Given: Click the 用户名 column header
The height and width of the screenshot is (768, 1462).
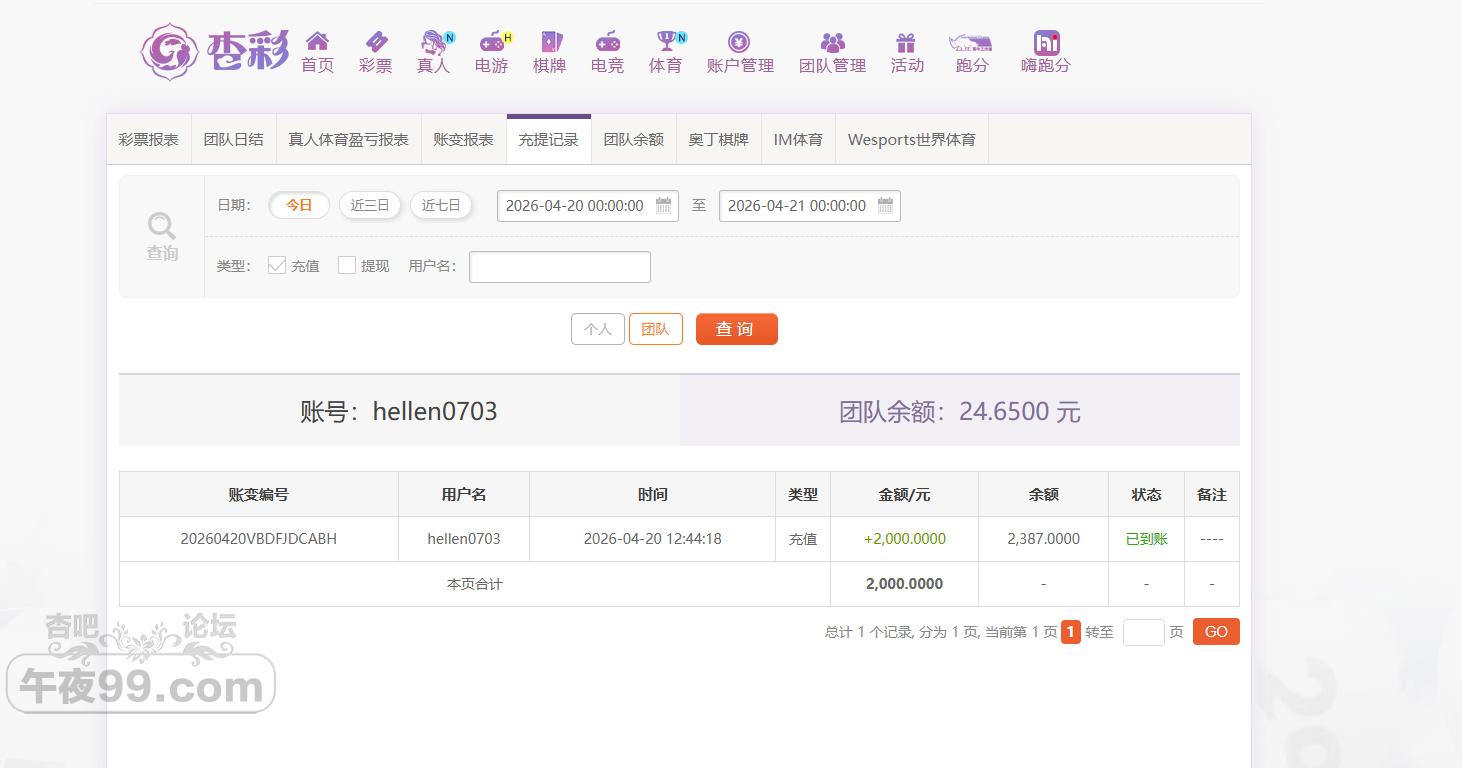Looking at the screenshot, I should click(x=464, y=494).
